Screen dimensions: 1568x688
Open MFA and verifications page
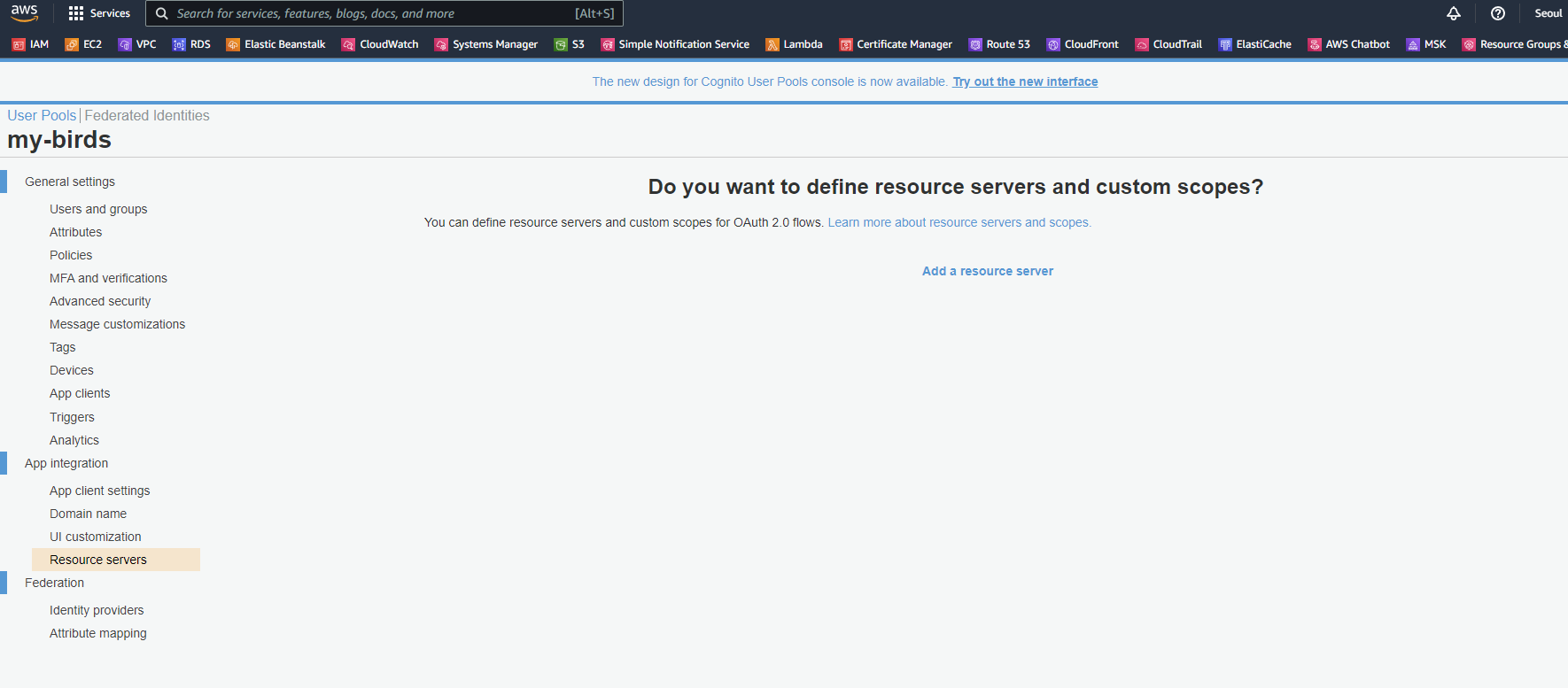point(108,278)
